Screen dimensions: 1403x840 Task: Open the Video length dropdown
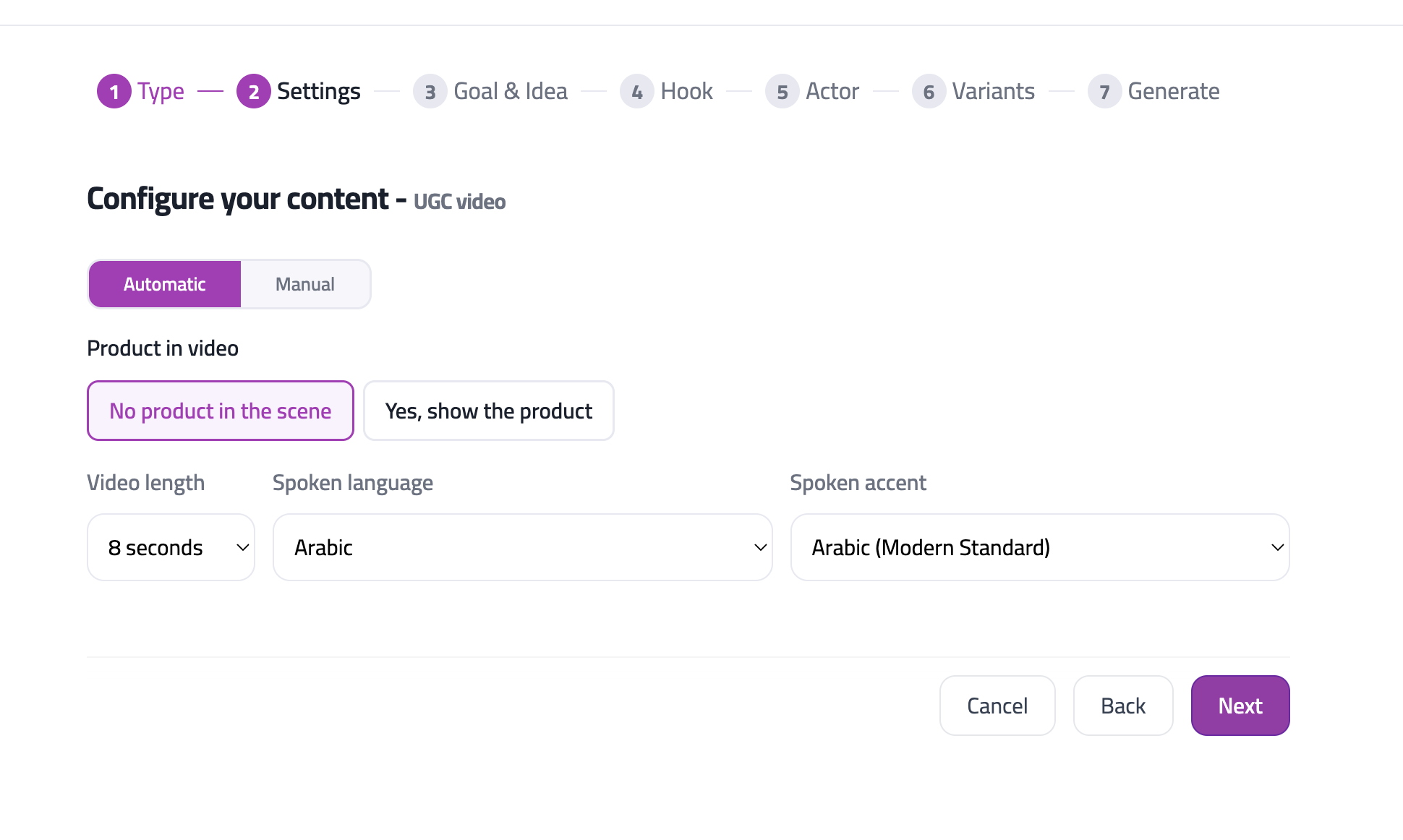171,547
